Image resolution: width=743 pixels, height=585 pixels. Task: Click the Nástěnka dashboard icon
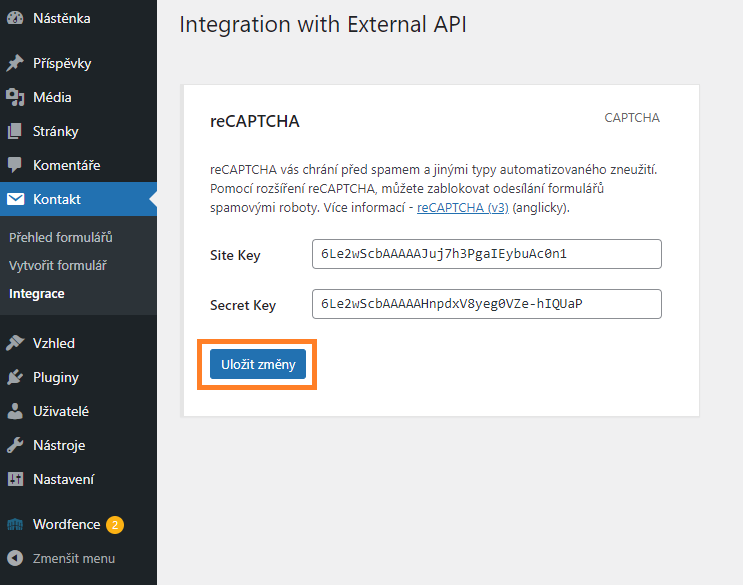click(15, 18)
